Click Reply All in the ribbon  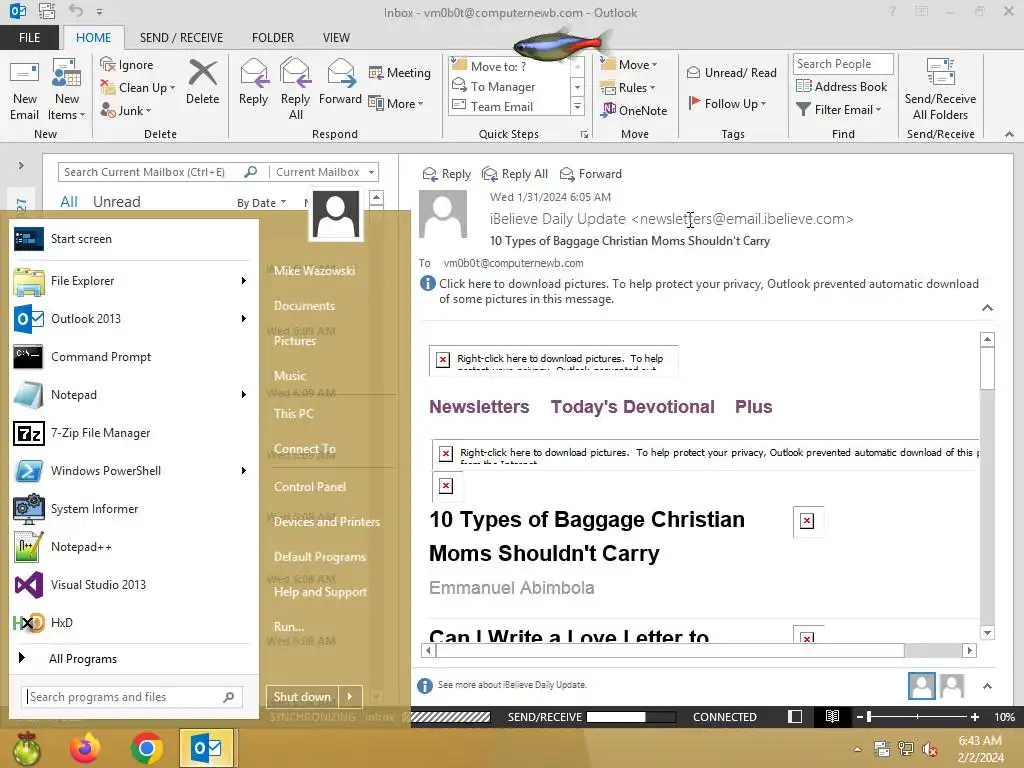(295, 91)
